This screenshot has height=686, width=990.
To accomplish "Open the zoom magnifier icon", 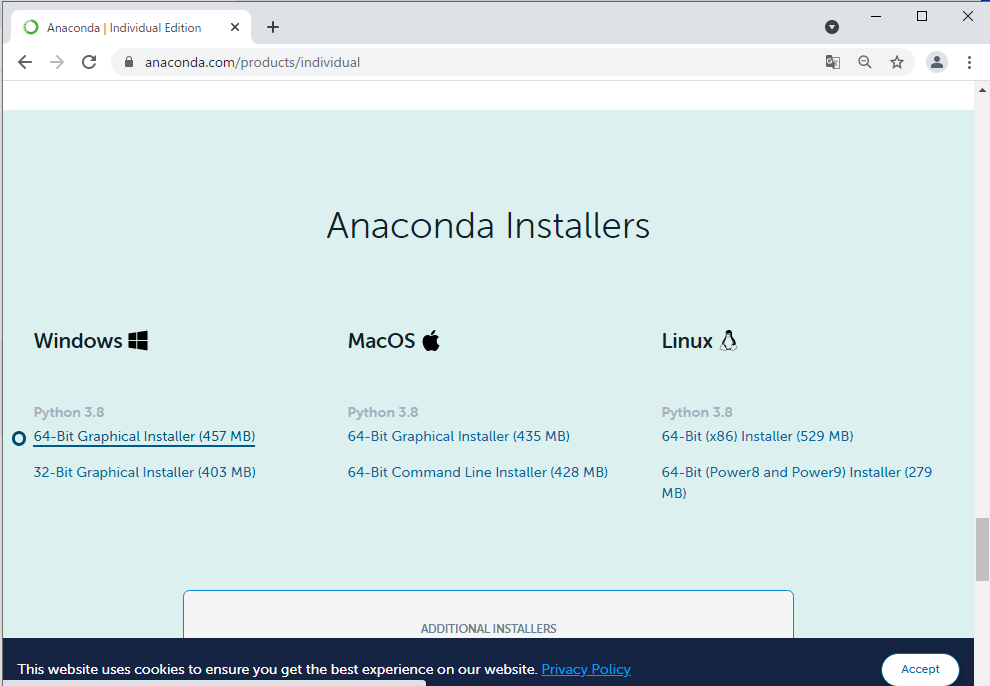I will tap(865, 62).
